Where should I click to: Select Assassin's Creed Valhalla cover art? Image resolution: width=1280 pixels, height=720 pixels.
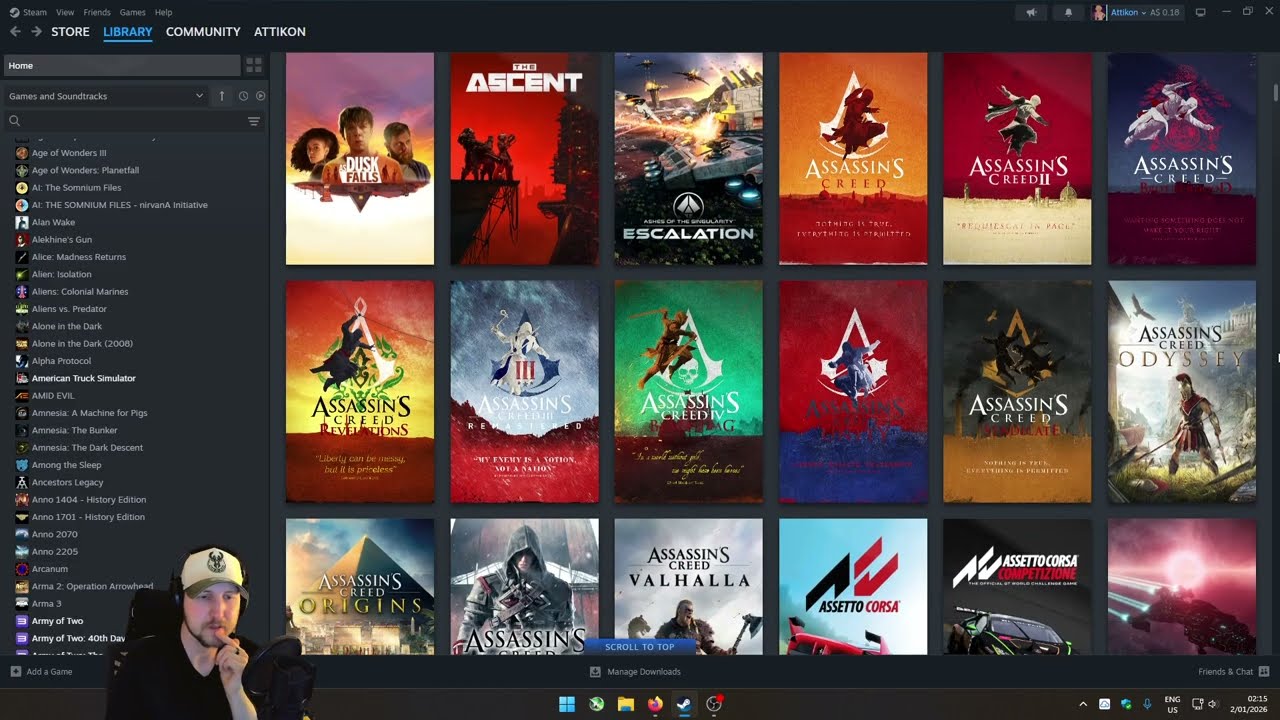688,586
